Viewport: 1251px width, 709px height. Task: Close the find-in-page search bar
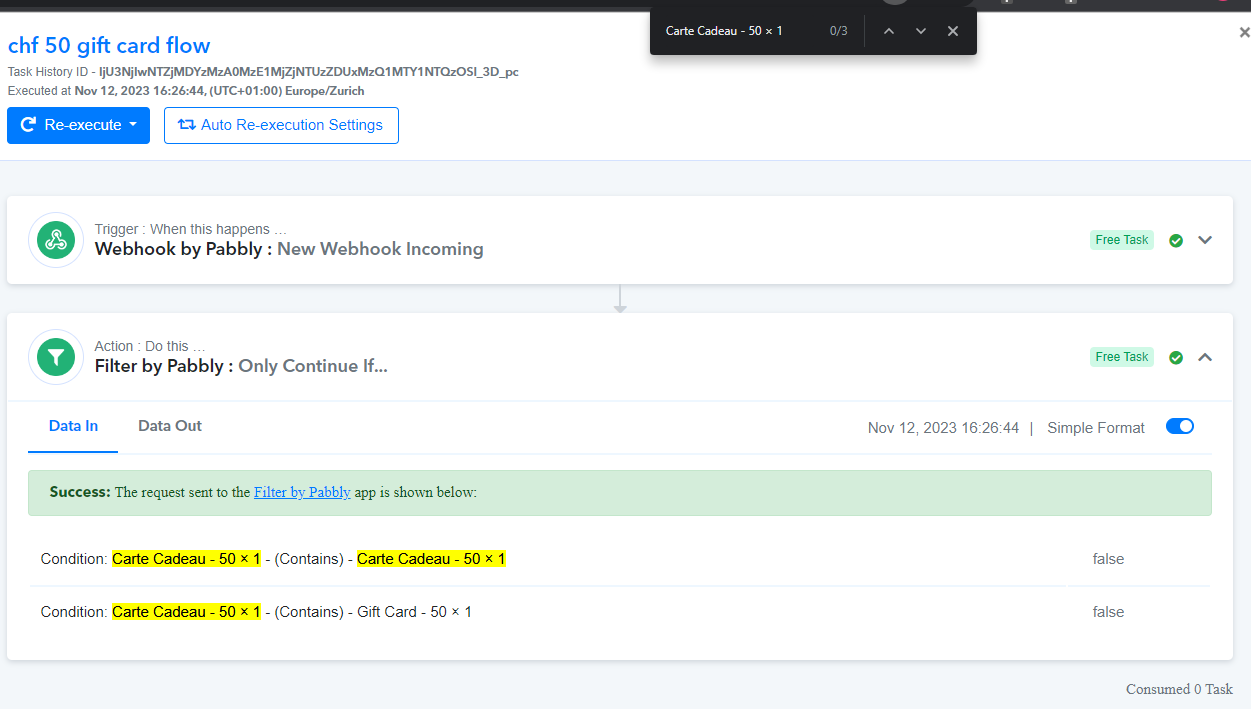pyautogui.click(x=953, y=31)
